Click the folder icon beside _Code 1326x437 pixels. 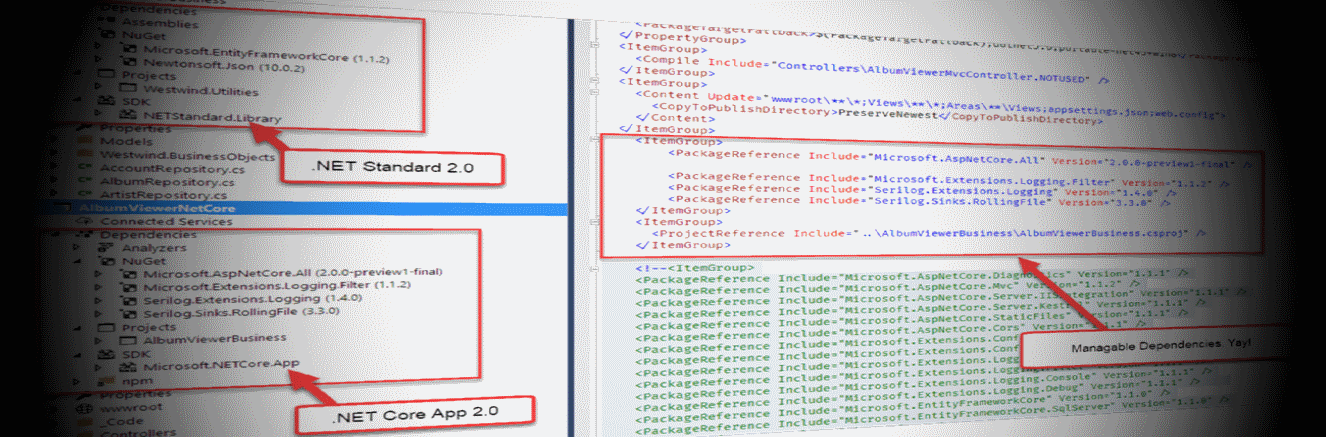coord(85,423)
